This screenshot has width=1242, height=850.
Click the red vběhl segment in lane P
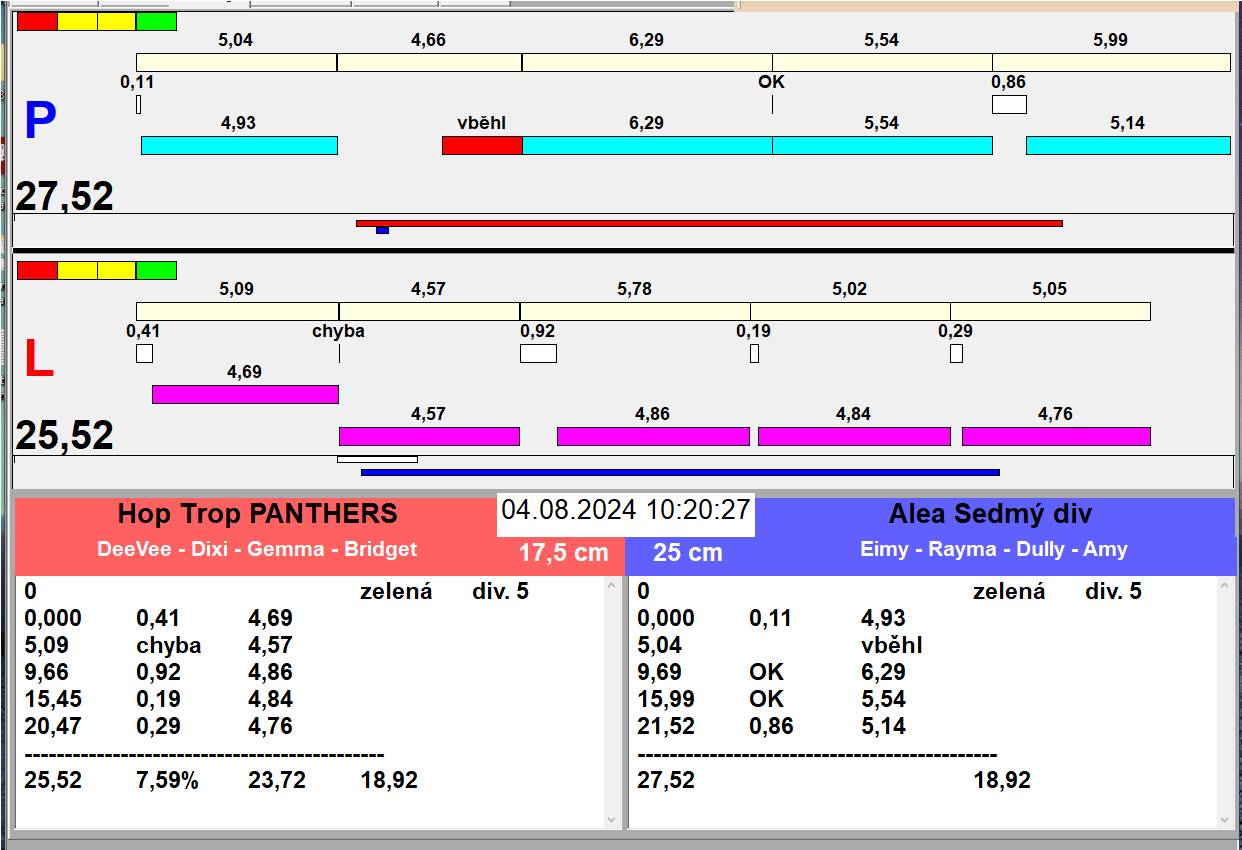482,145
